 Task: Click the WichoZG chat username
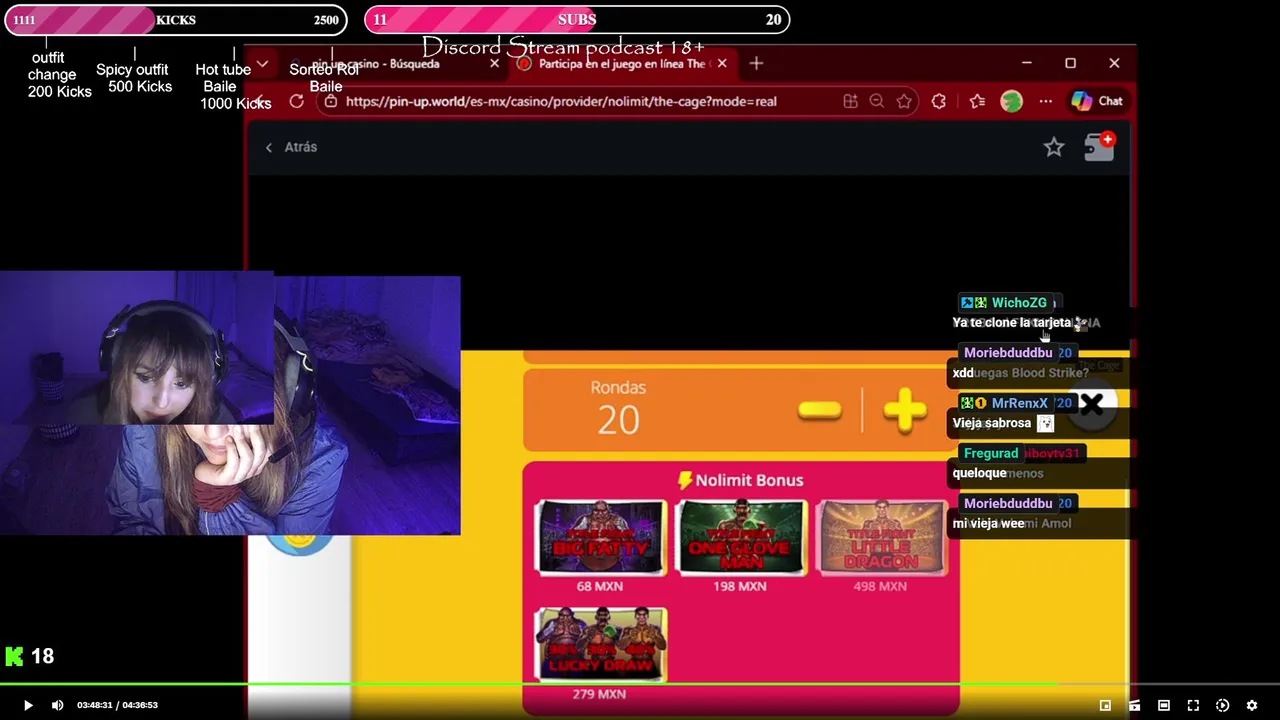[1019, 303]
